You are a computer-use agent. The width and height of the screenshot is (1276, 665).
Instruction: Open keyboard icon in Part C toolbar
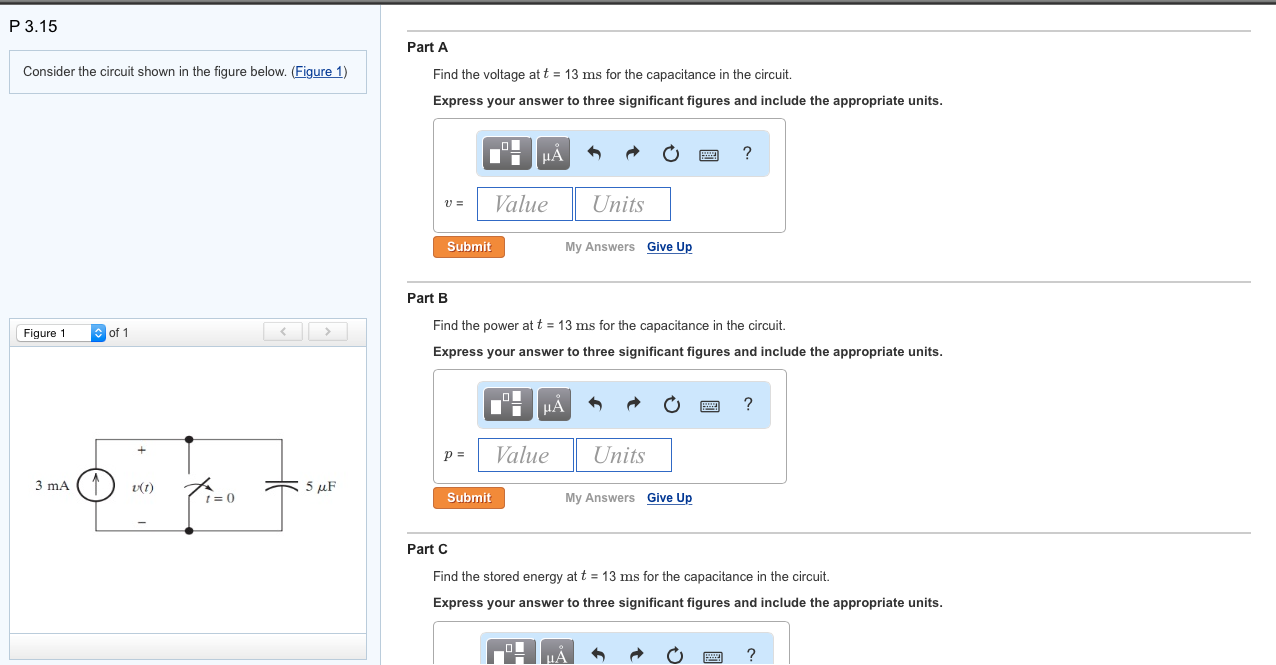pyautogui.click(x=712, y=656)
